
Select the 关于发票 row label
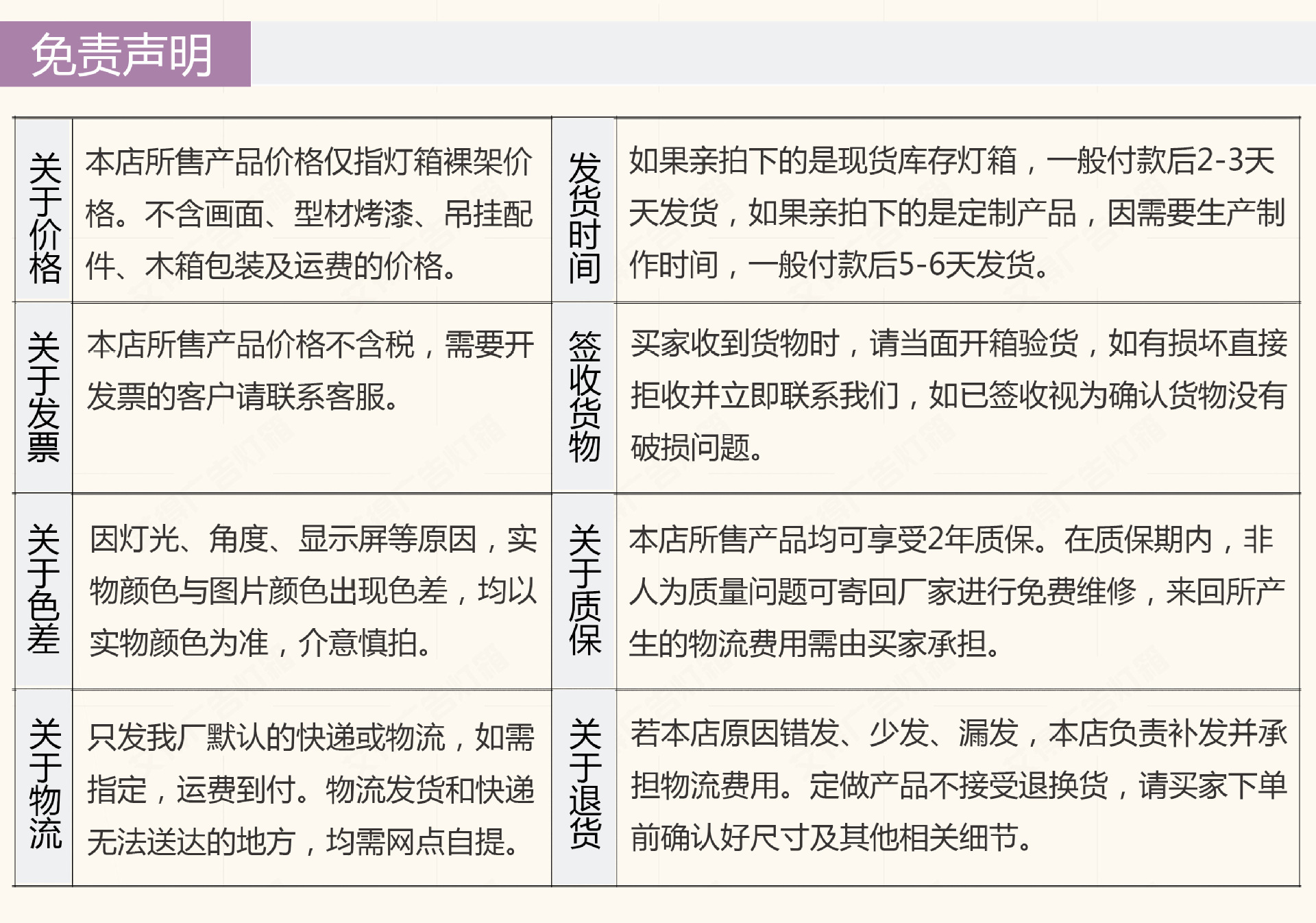click(44, 396)
